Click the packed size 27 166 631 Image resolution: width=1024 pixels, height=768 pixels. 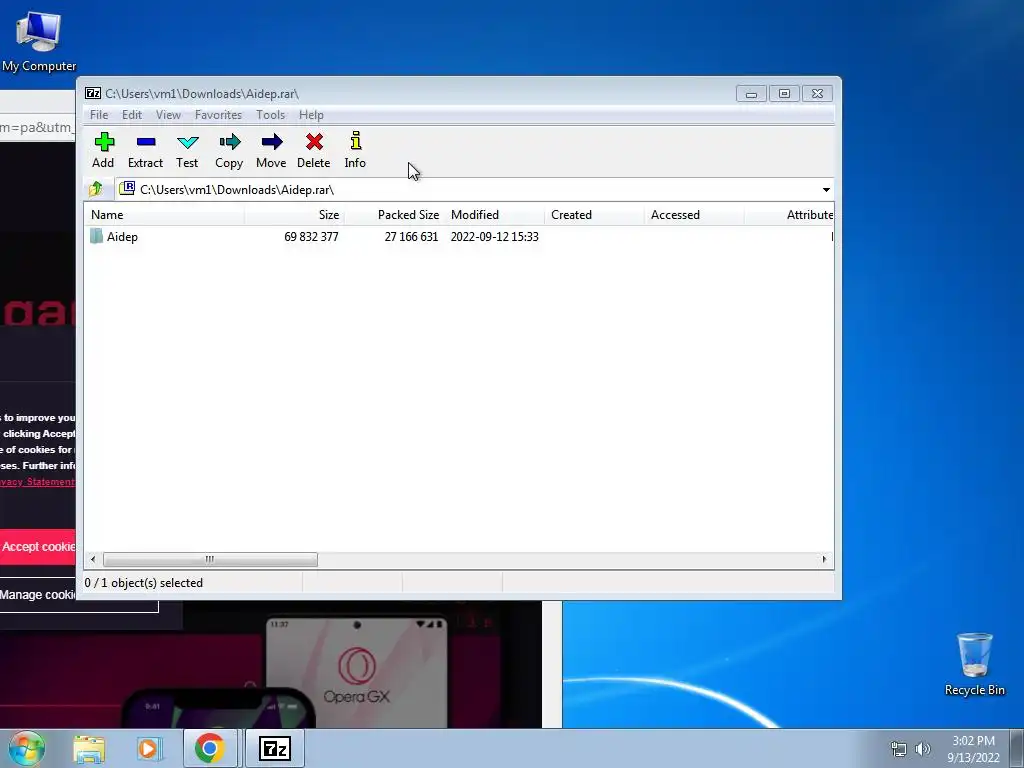411,236
